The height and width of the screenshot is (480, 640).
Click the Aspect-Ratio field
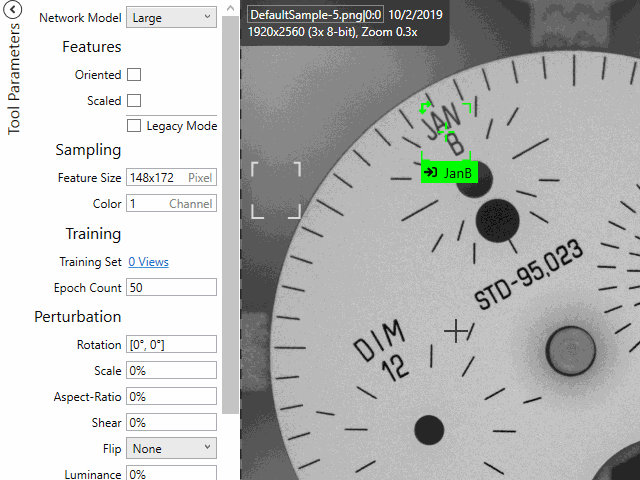coord(171,397)
